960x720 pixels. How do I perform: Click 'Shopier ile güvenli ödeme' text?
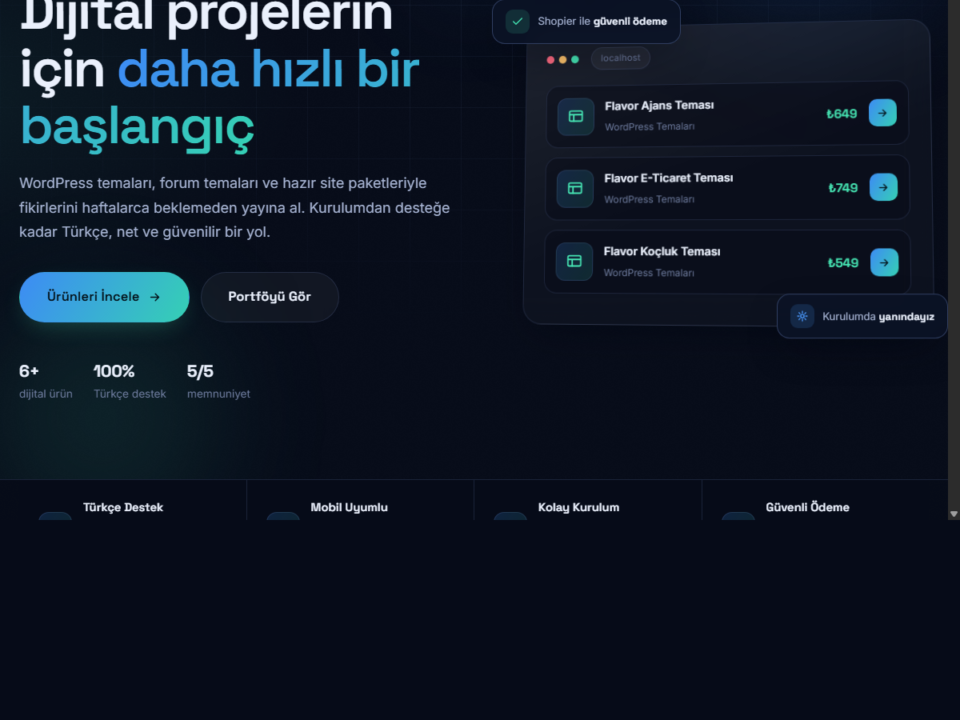click(602, 21)
